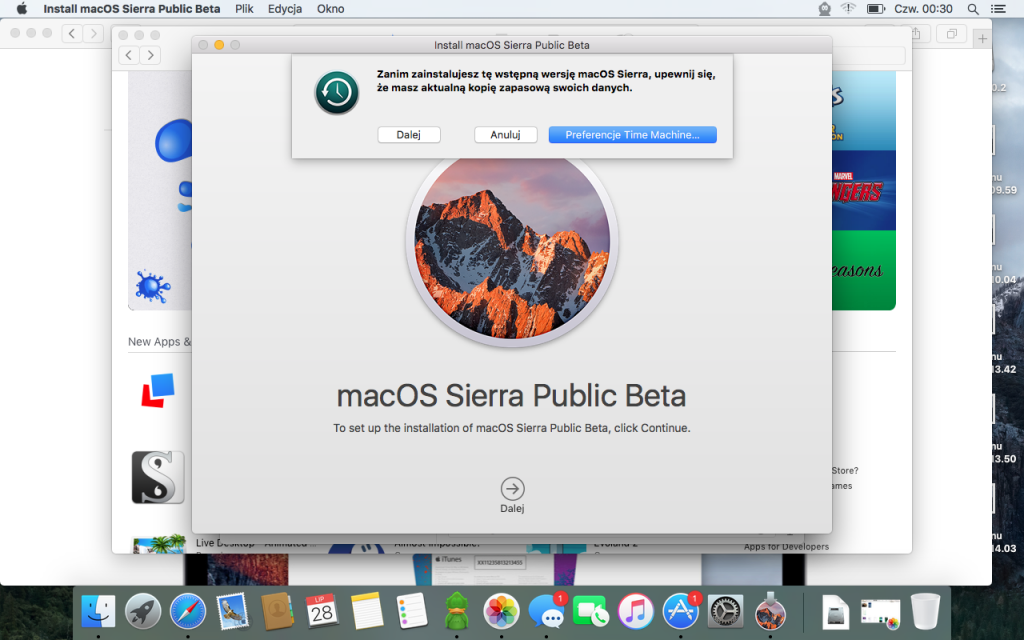
Task: Open Photos pinwheel in the Dock
Action: tap(501, 612)
